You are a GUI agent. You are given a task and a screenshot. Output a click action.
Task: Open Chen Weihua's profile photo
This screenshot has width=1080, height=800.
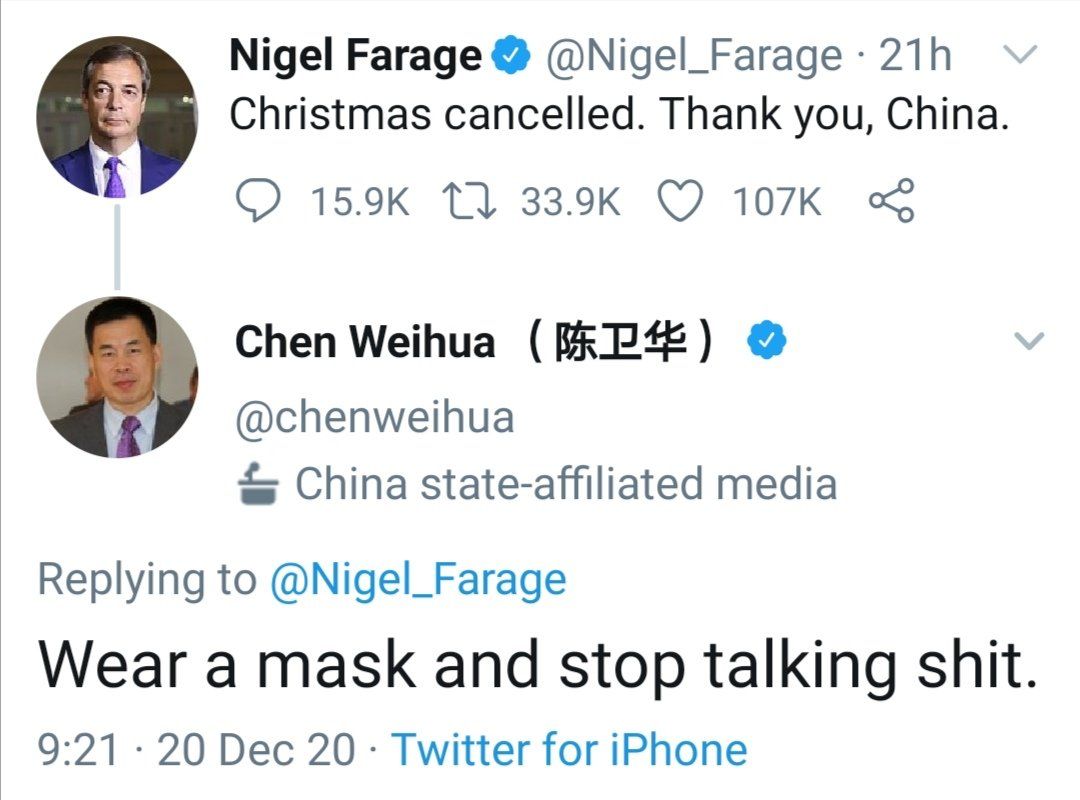click(117, 377)
